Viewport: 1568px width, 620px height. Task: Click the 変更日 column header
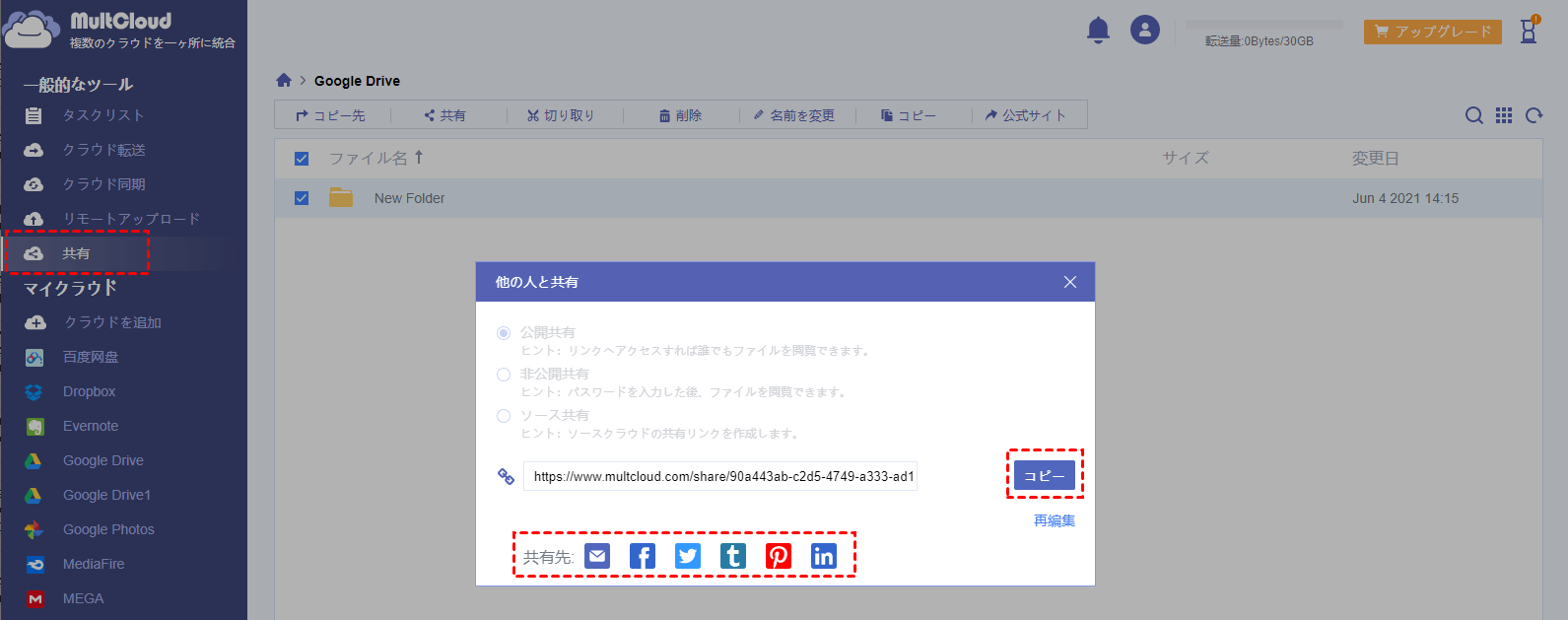[1375, 158]
